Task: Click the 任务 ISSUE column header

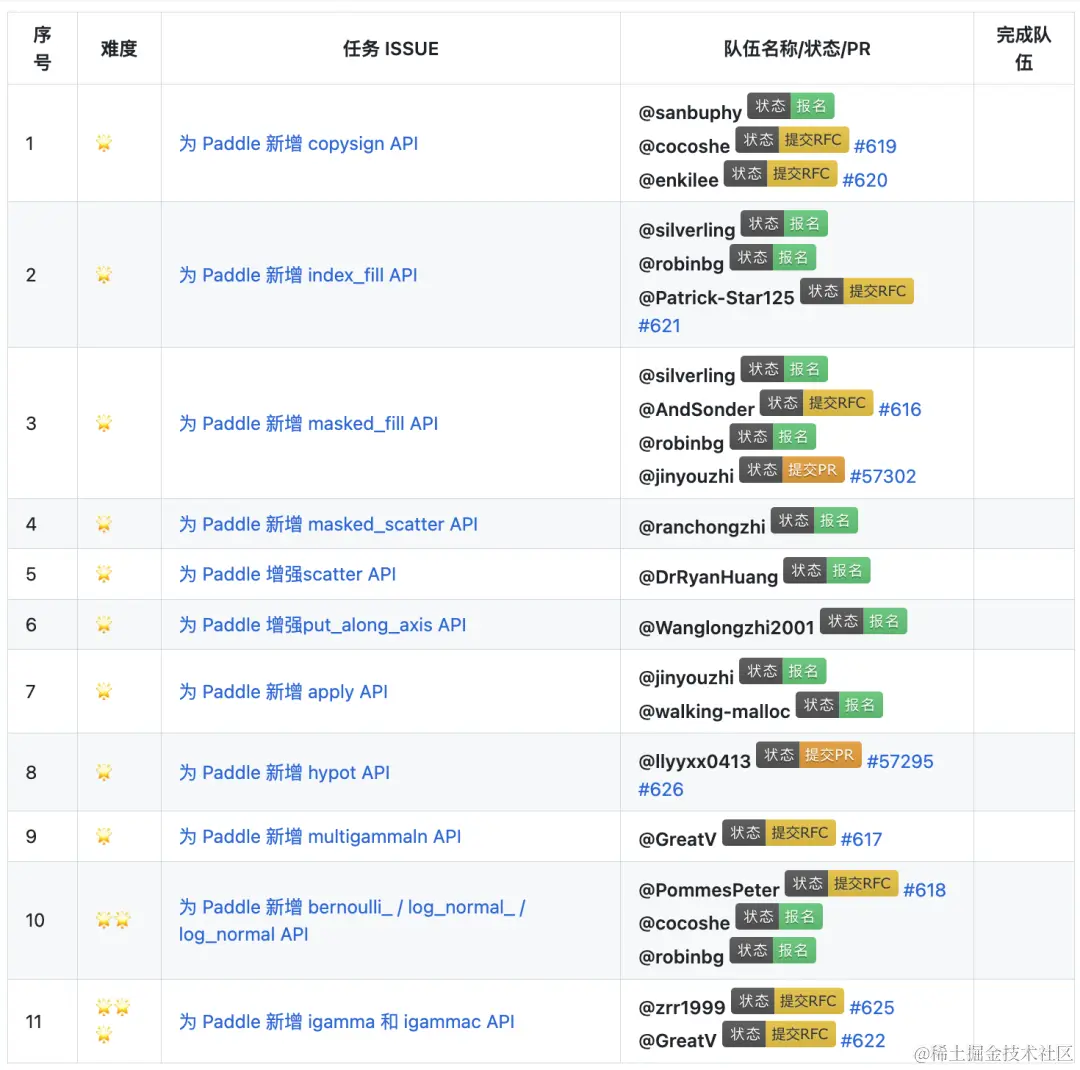Action: pos(391,48)
